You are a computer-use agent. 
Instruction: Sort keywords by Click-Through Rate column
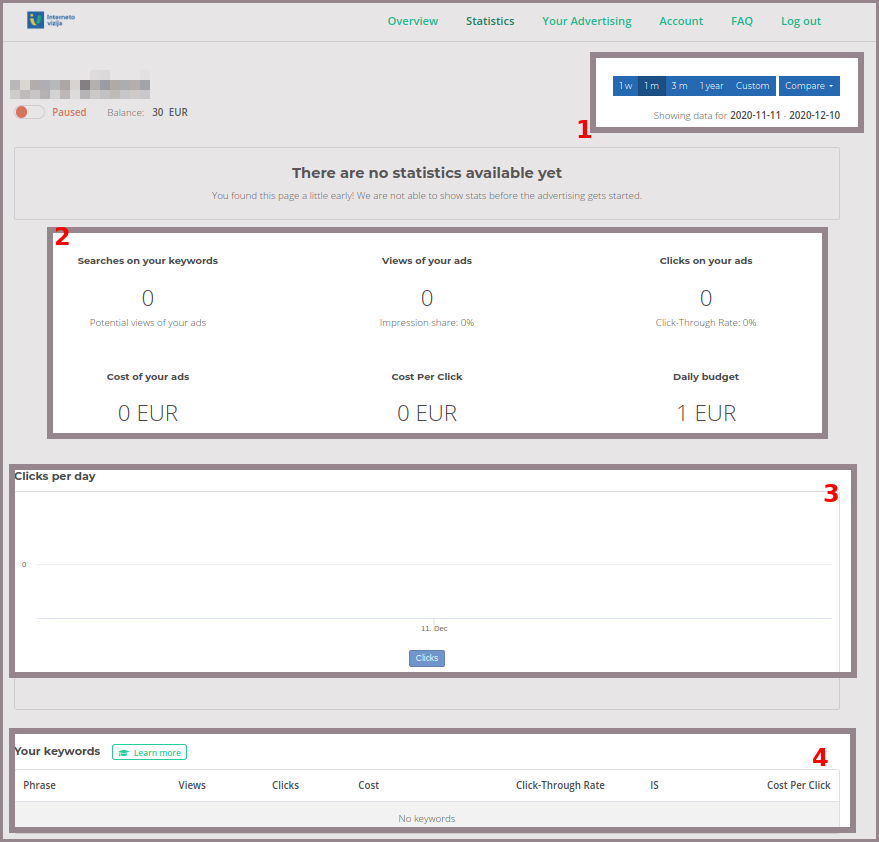point(560,785)
